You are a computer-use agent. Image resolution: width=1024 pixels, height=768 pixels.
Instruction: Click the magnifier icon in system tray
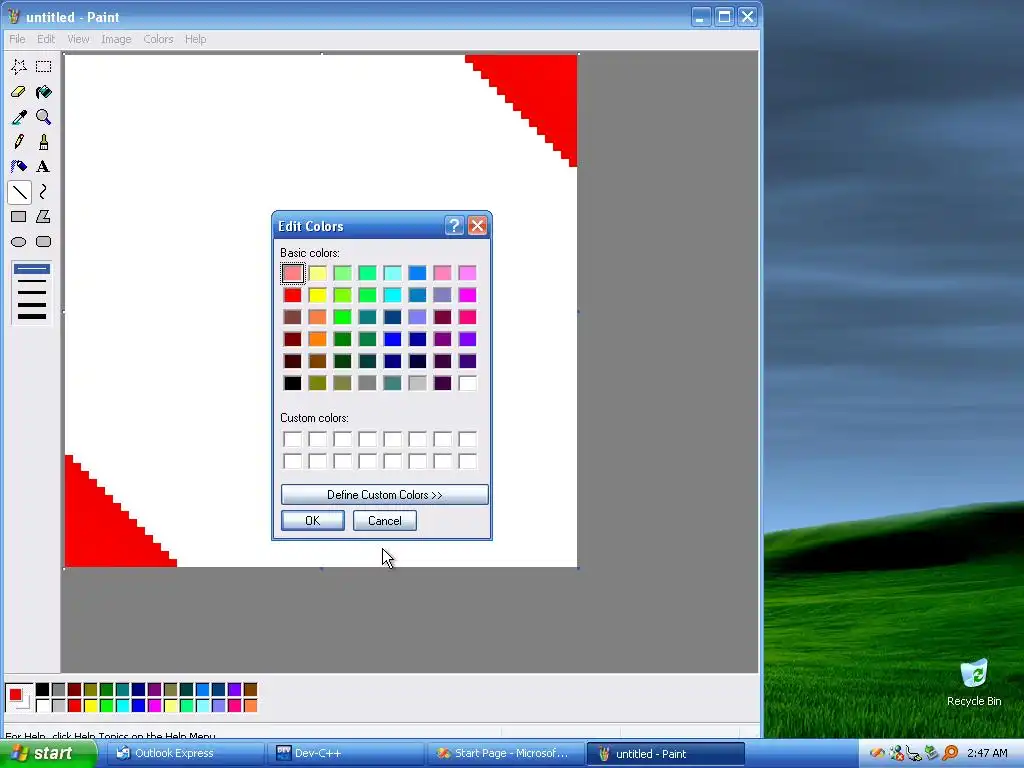(x=950, y=754)
